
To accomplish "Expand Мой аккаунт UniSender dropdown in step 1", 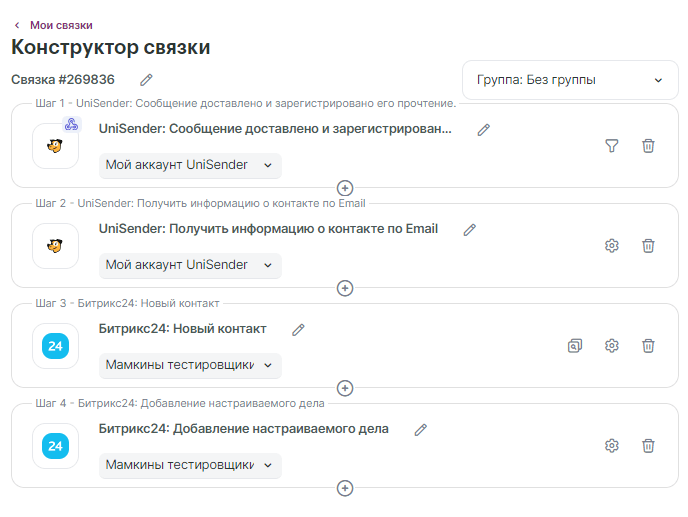I will [x=190, y=165].
